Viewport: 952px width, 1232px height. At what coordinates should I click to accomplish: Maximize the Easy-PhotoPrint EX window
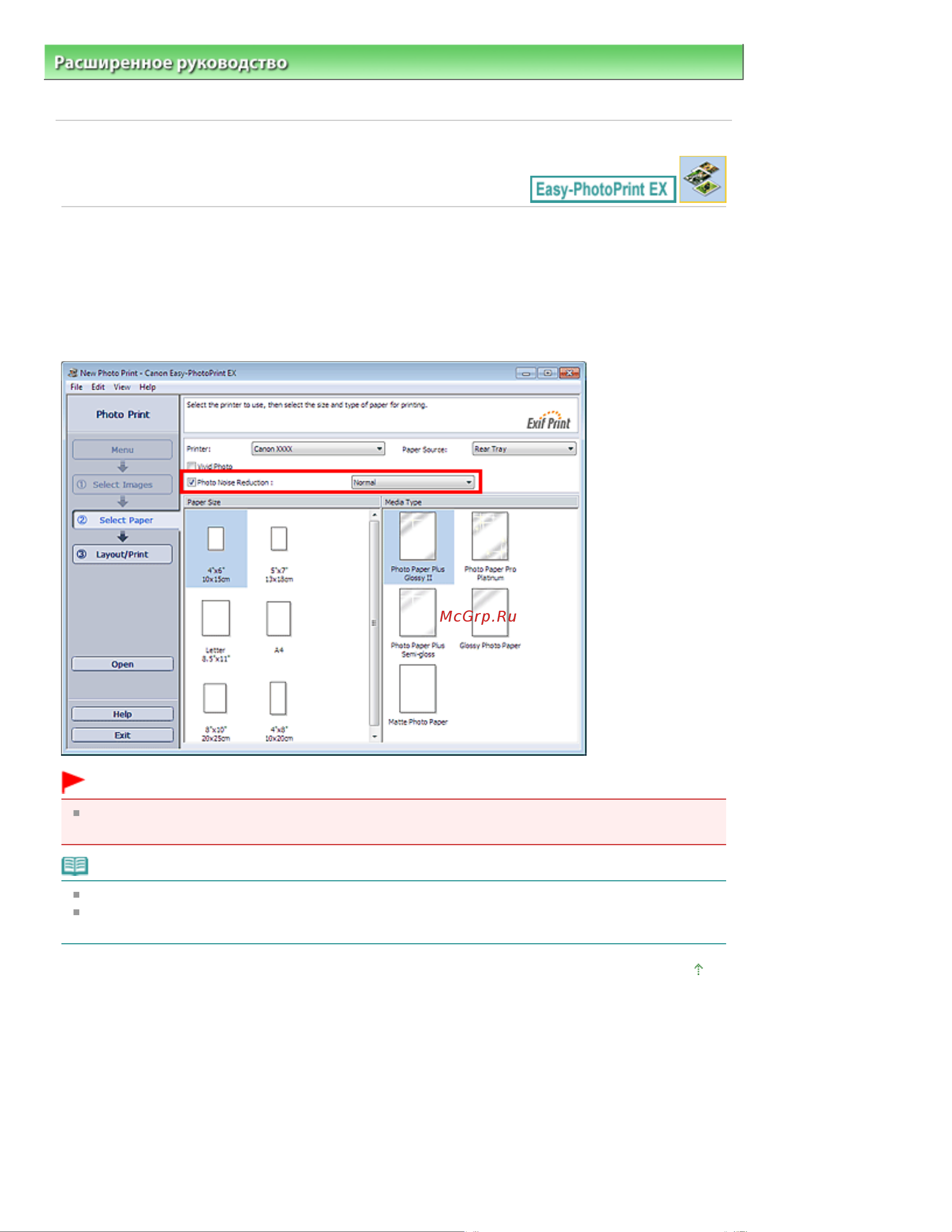coord(548,373)
